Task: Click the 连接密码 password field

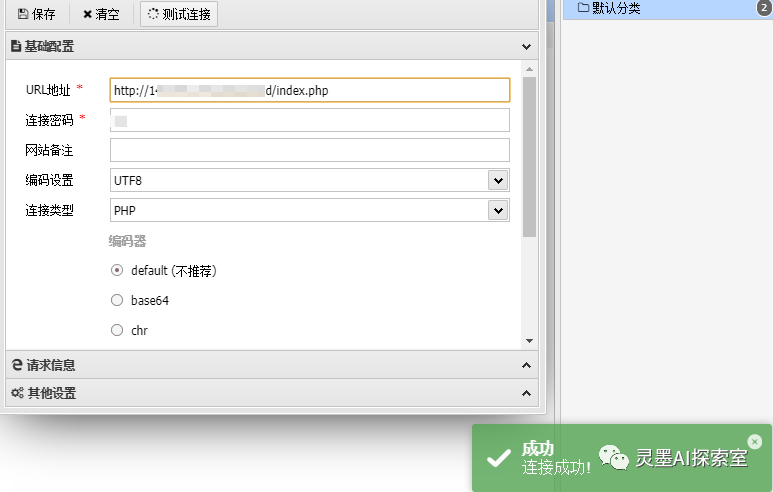Action: (309, 120)
